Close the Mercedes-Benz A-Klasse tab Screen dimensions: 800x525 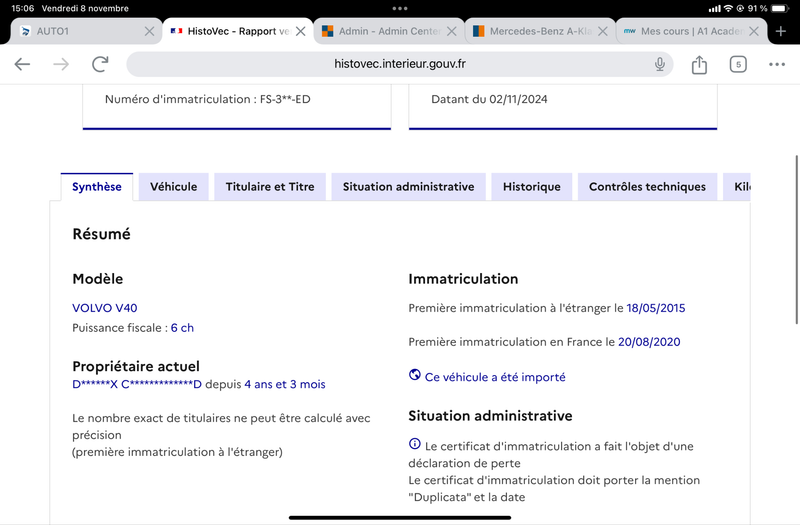(603, 31)
